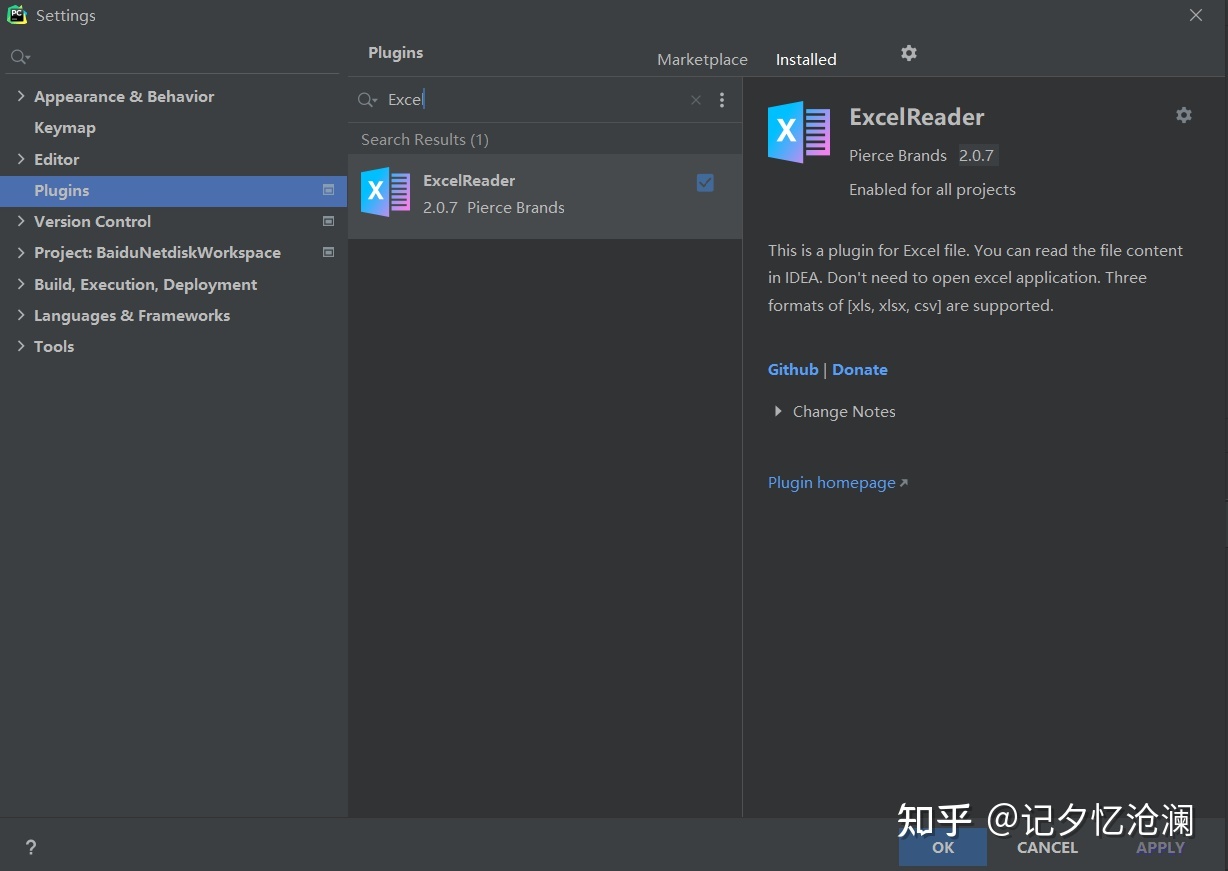Screen dimensions: 1228x871
Task: Expand the Tools settings section
Action: (x=21, y=346)
